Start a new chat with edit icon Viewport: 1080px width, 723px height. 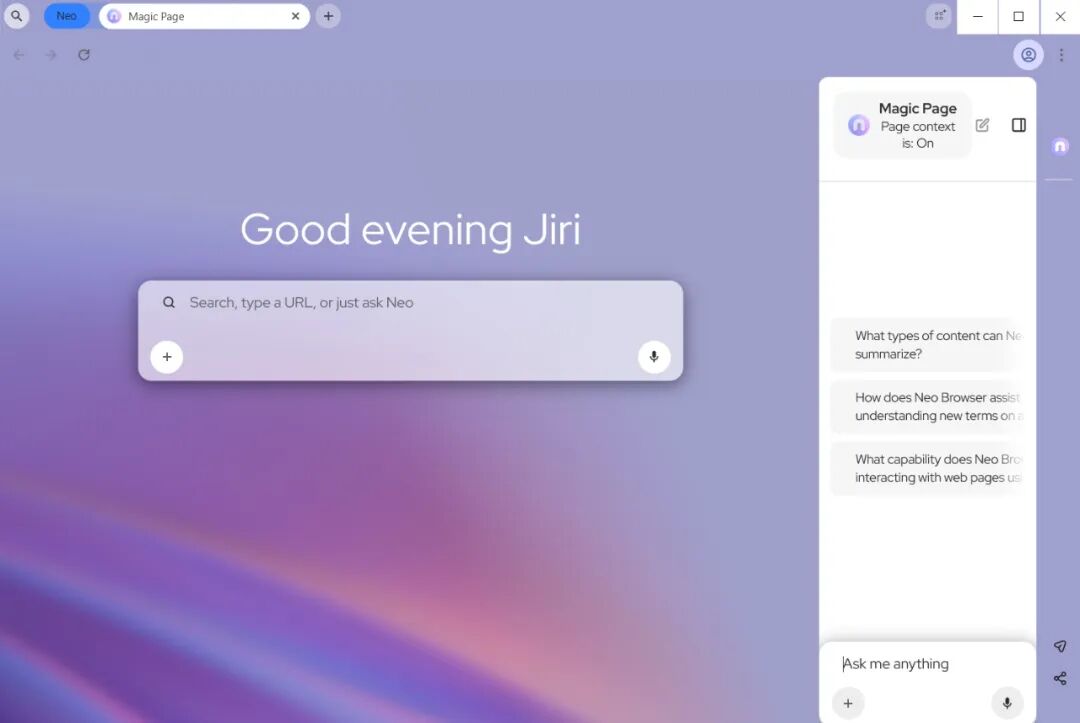[x=982, y=125]
